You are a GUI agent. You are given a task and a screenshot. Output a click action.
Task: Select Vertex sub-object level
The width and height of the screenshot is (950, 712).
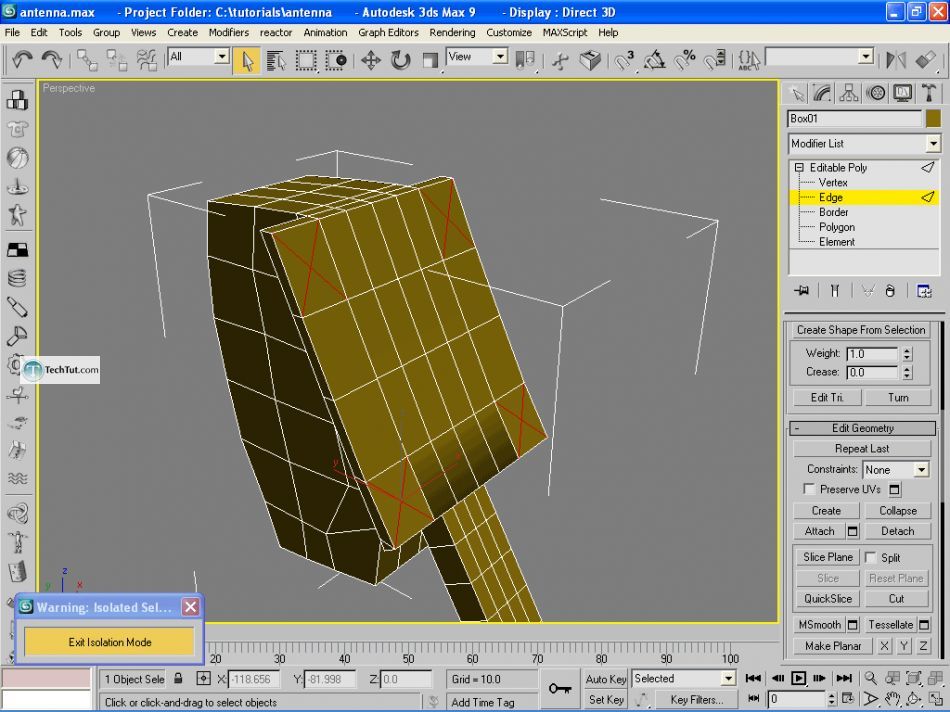coord(832,182)
